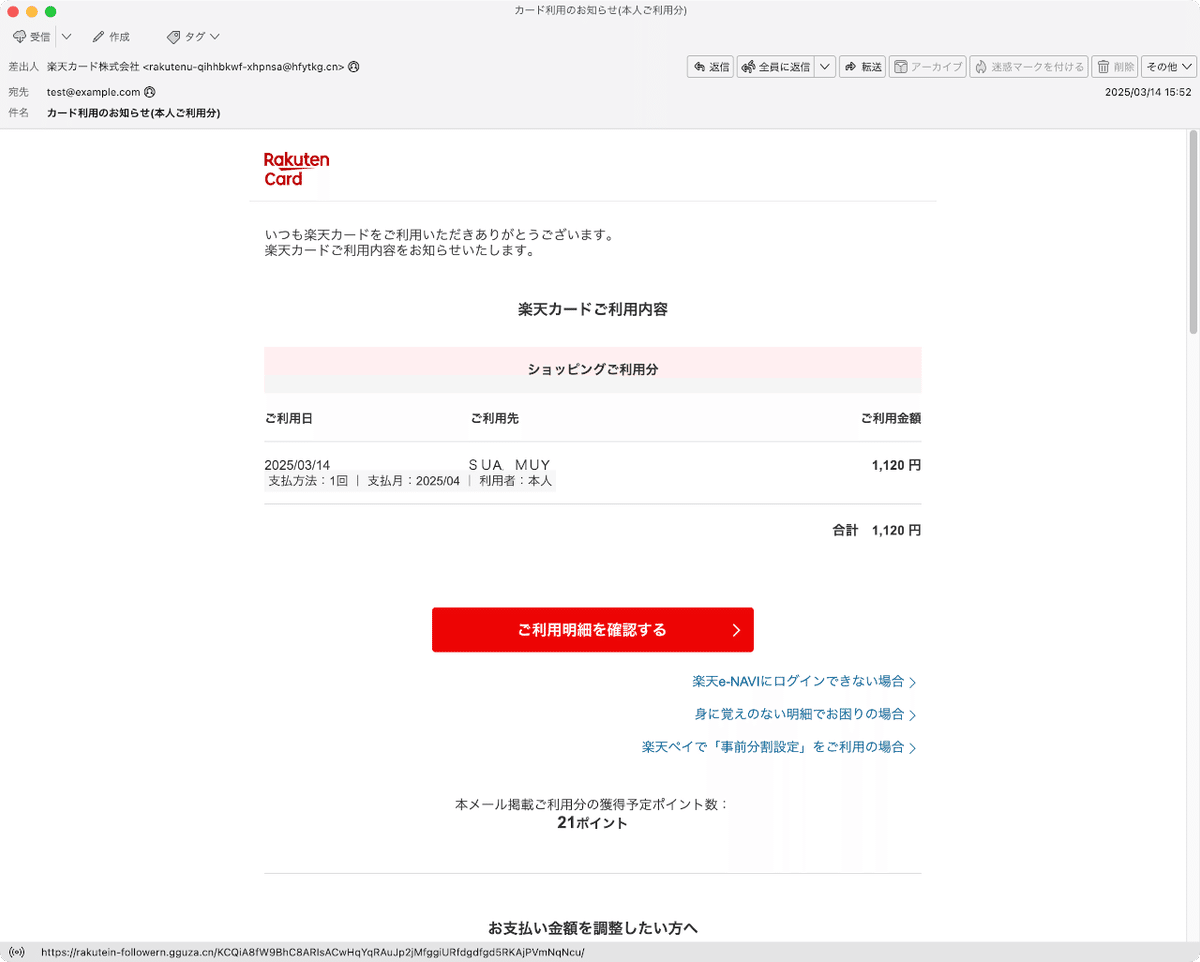Click the usage date 2025/03/14 in the table

(297, 465)
